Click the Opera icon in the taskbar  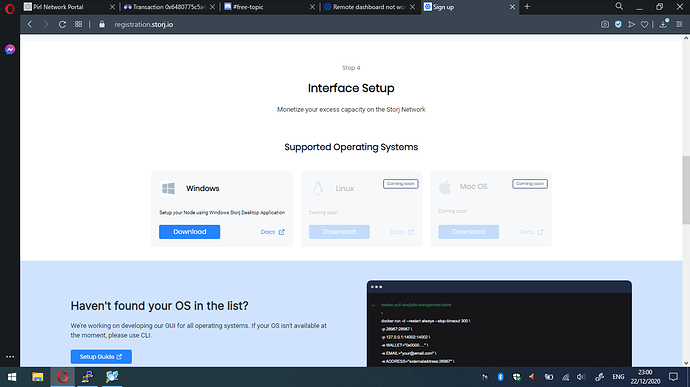point(62,377)
